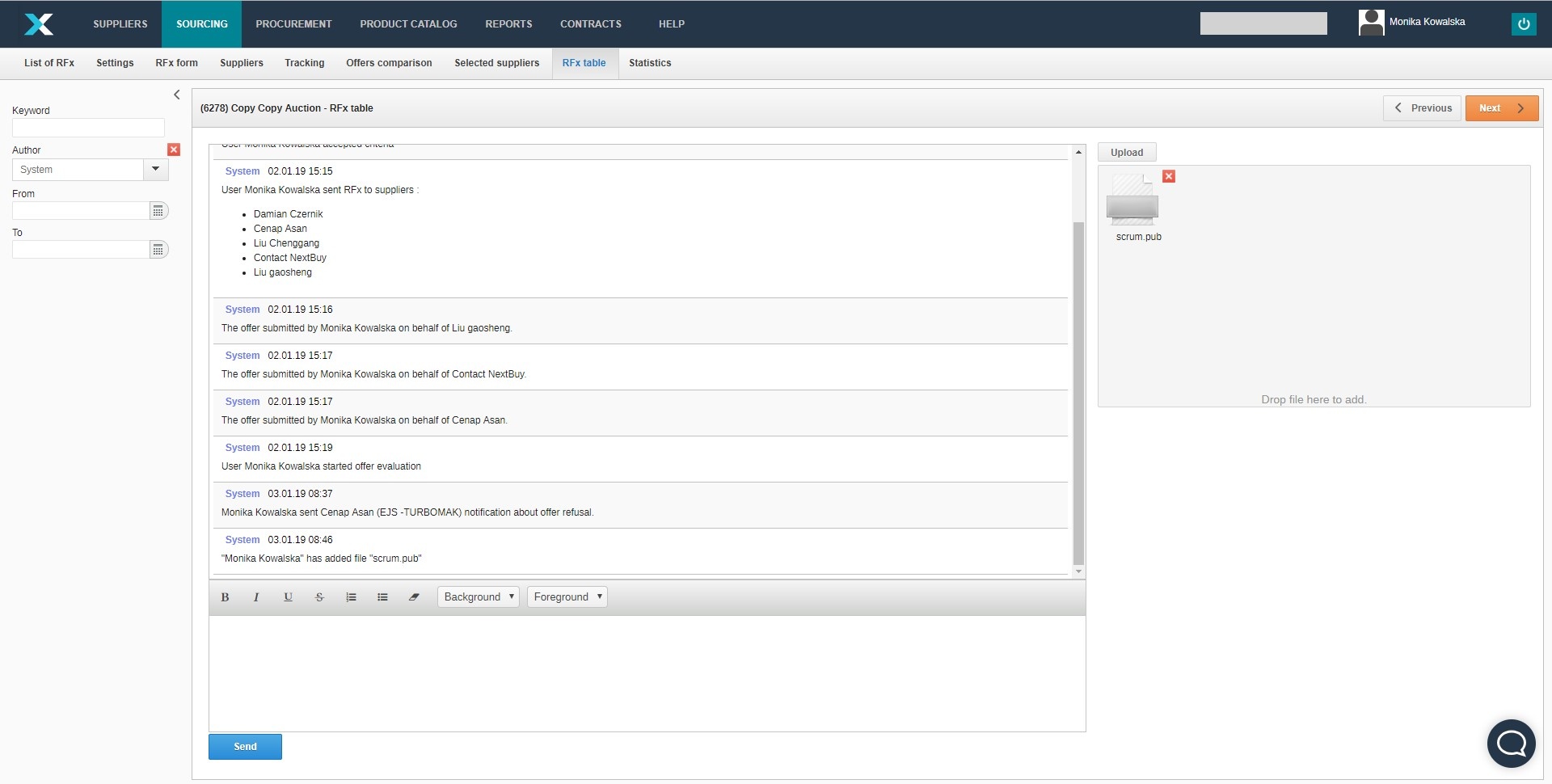Toggle italic formatting in message editor
Image resolution: width=1552 pixels, height=784 pixels.
(x=256, y=597)
